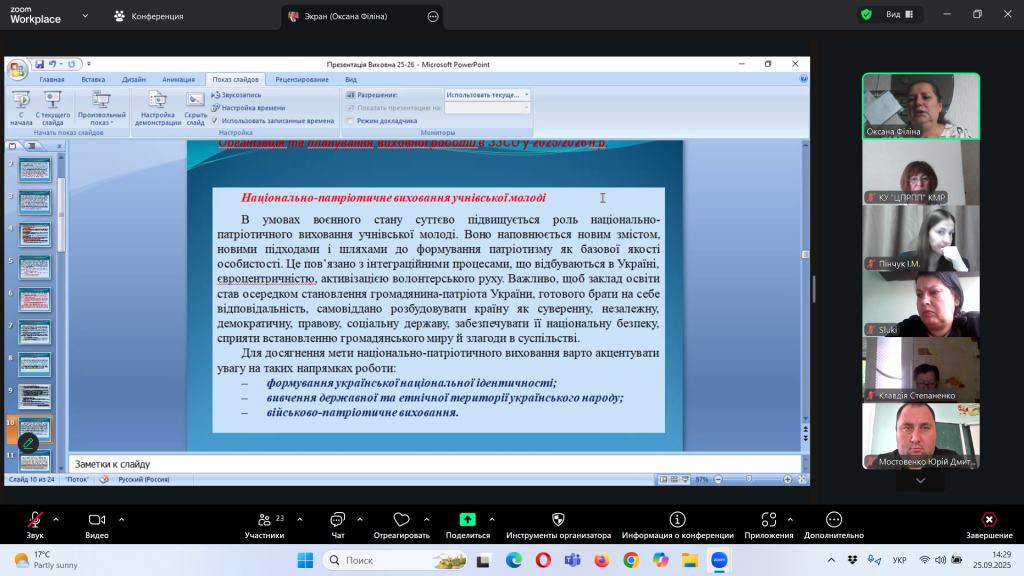Unmute microphone with the Звук button
This screenshot has width=1024, height=576.
(x=35, y=520)
